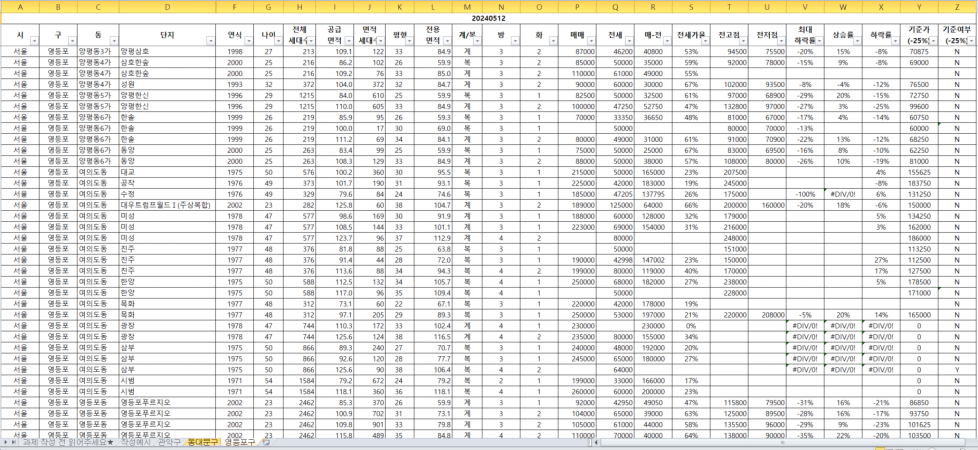Open the filter dropdown for 전용 면적 column

point(445,41)
